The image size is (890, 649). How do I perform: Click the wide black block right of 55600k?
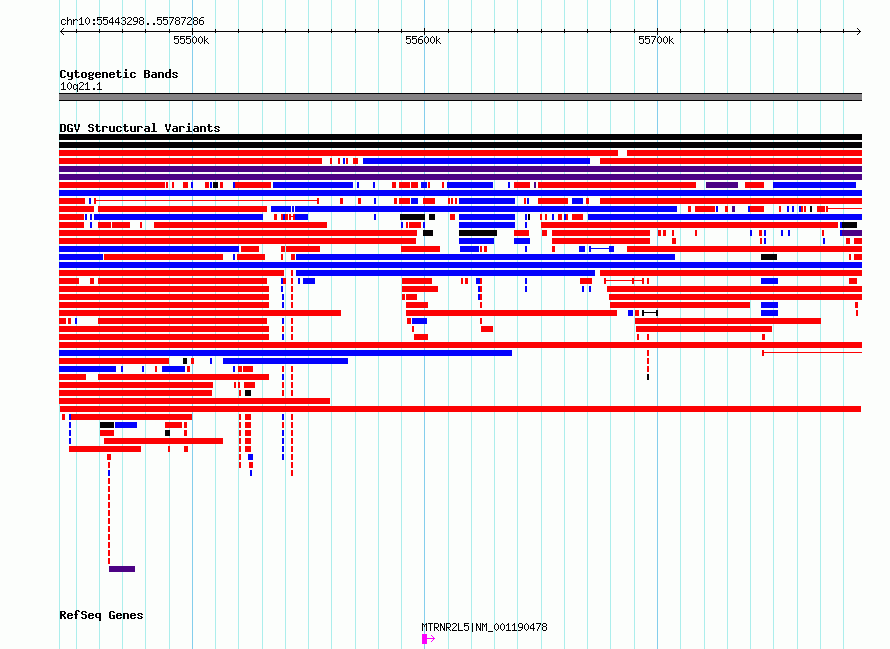pos(478,233)
